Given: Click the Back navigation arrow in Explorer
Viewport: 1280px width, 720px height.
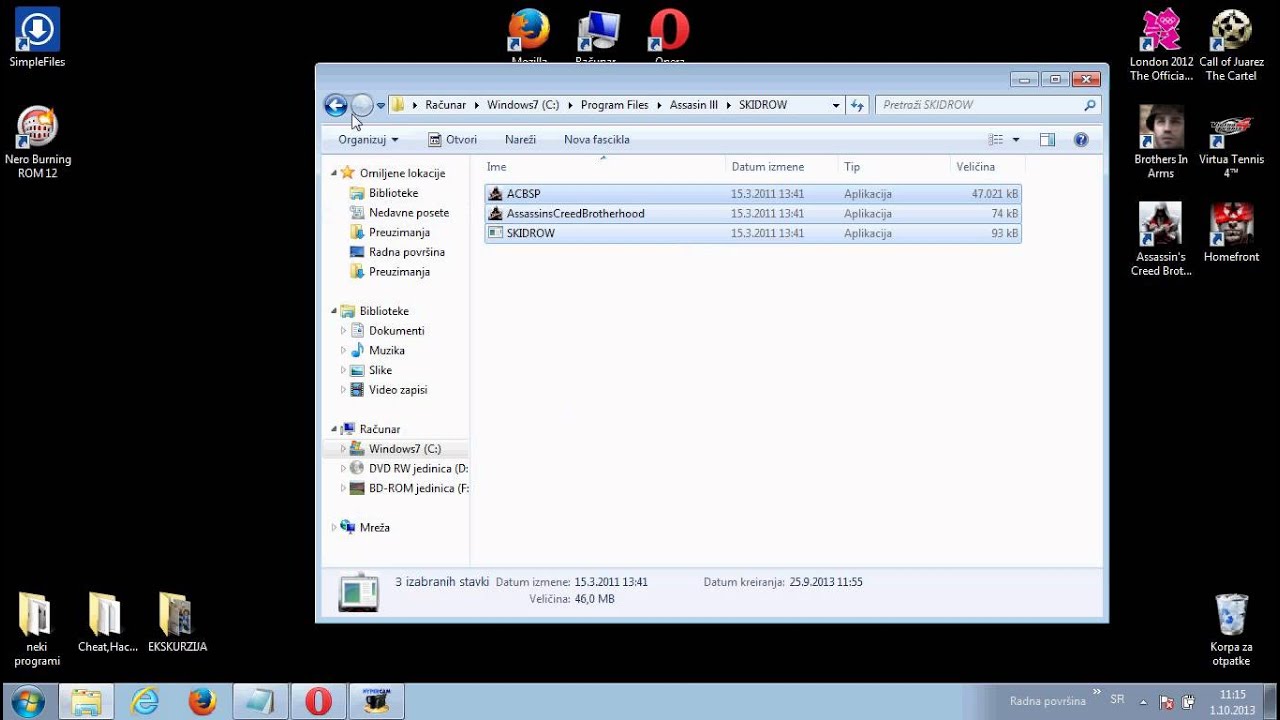Looking at the screenshot, I should pyautogui.click(x=336, y=105).
